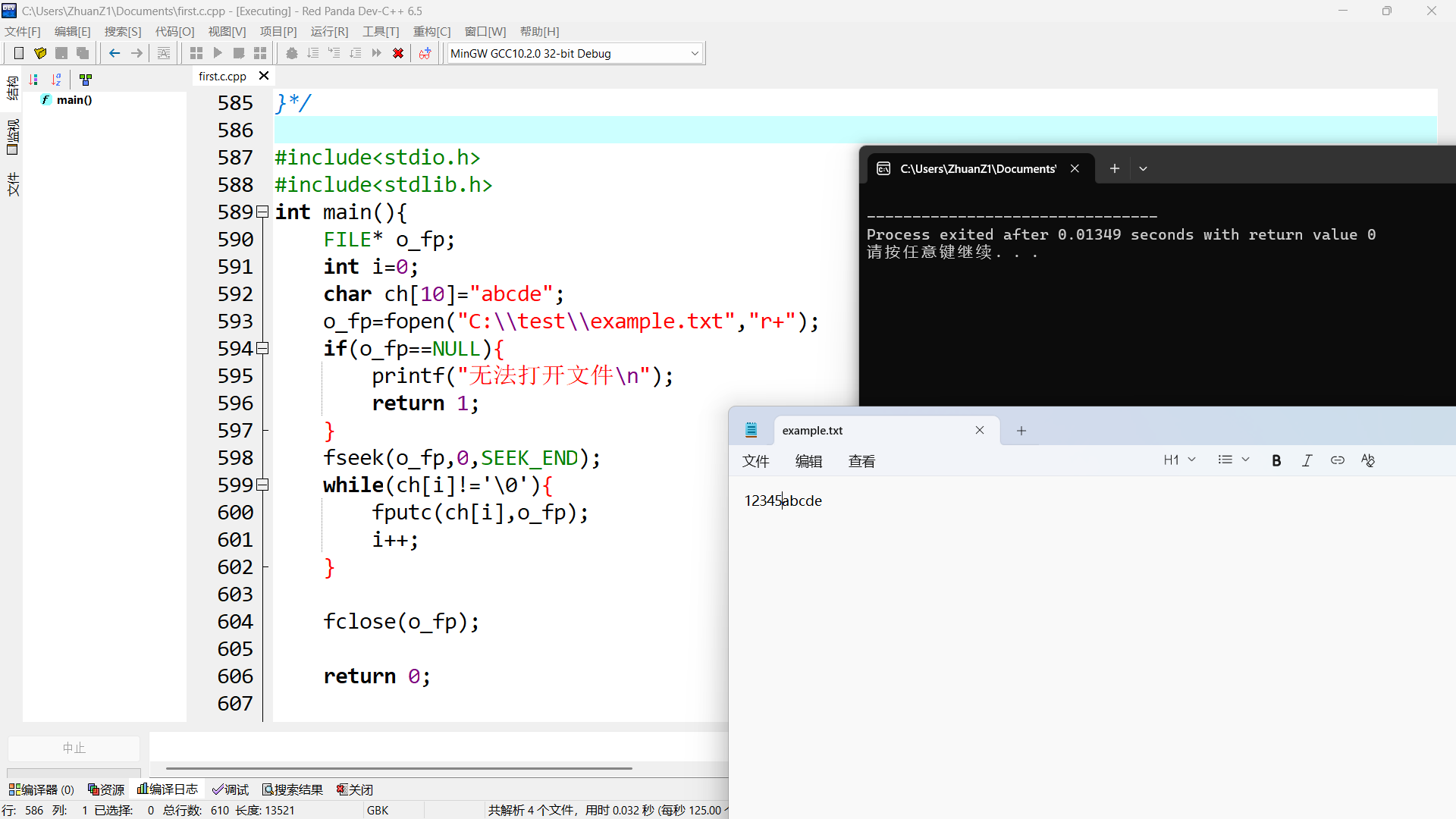Open the MinGW GCC compiler set dropdown
Image resolution: width=1456 pixels, height=819 pixels.
point(694,53)
